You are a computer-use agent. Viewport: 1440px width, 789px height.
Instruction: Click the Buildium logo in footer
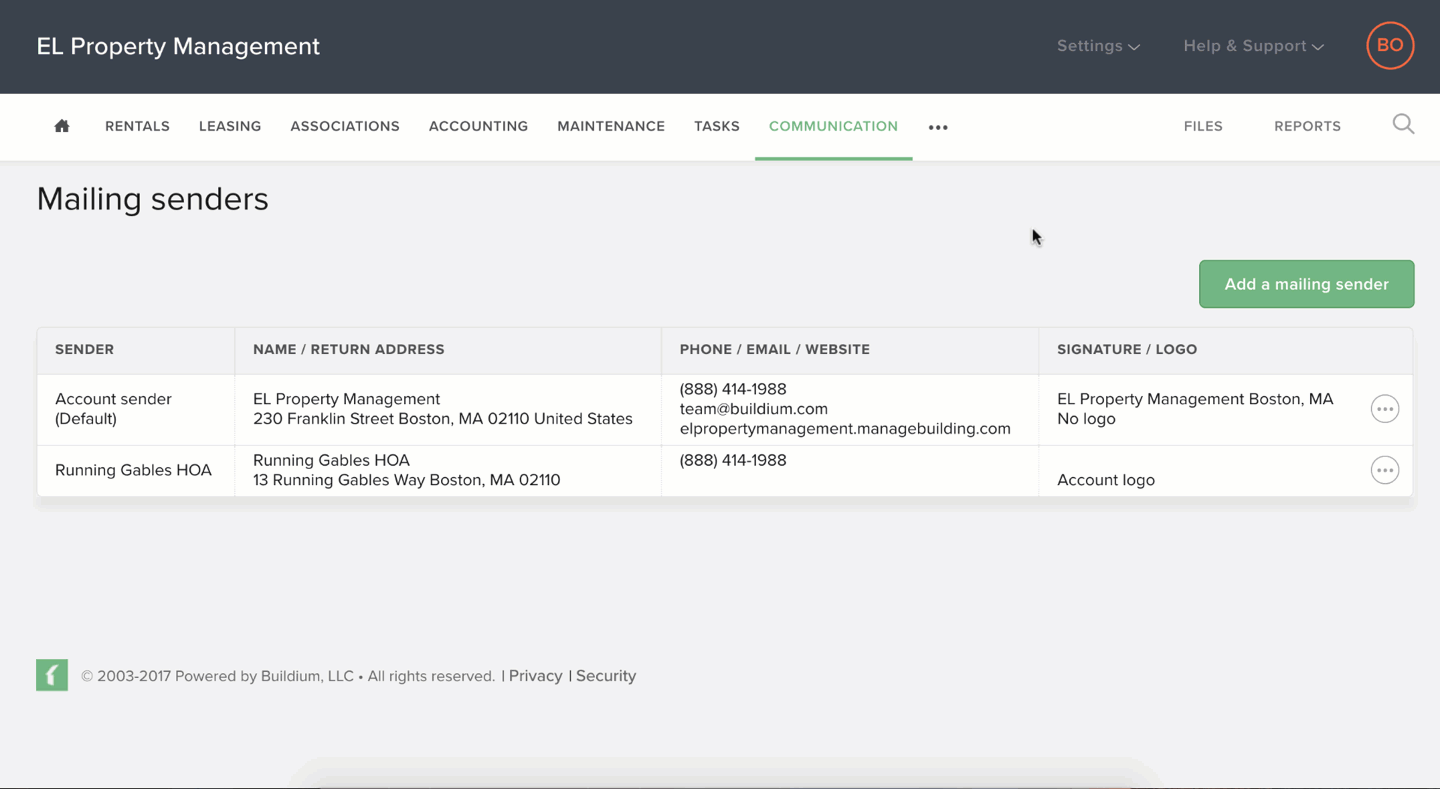tap(51, 675)
